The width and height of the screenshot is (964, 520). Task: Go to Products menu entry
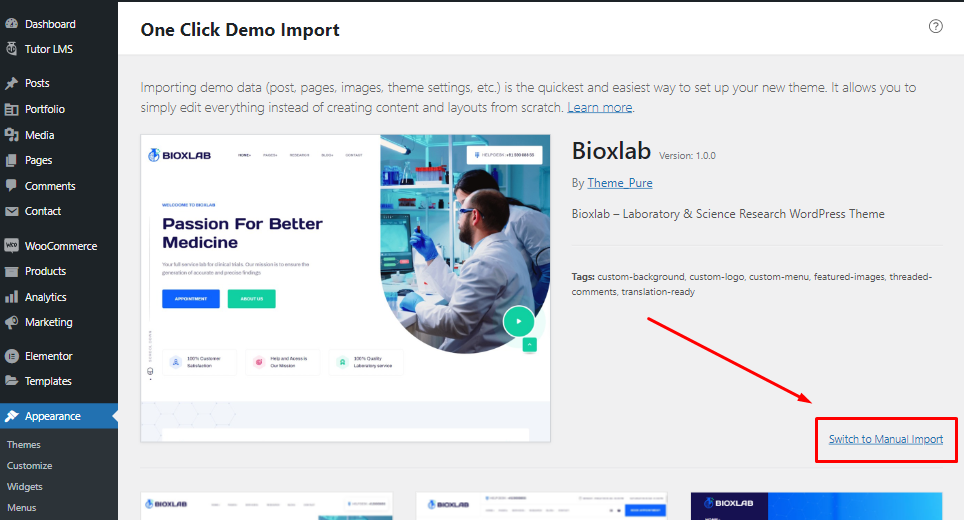click(45, 271)
